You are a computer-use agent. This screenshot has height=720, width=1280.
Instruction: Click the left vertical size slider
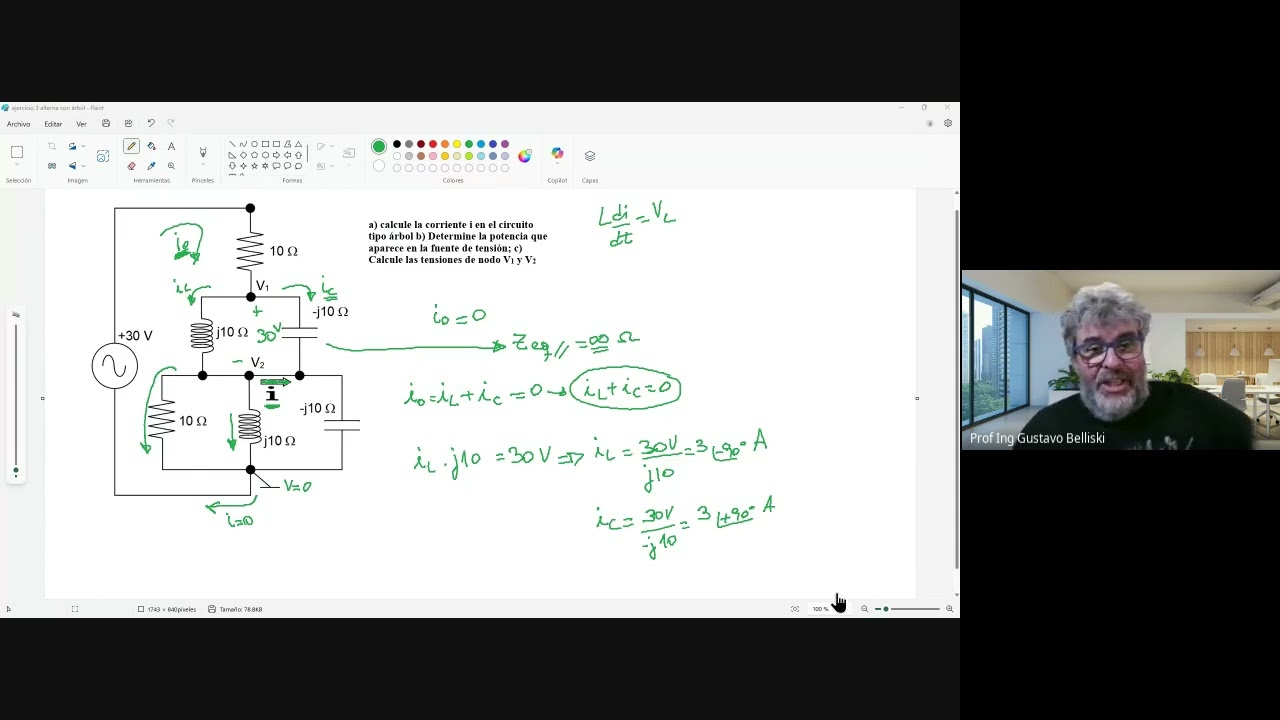tap(16, 397)
